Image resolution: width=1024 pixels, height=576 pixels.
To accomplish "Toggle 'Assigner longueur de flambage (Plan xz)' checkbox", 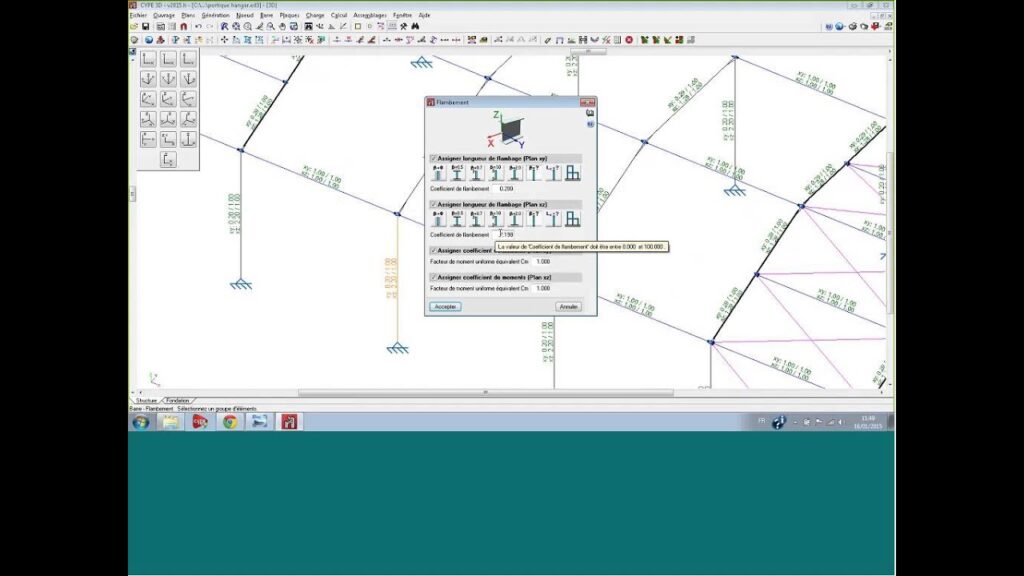I will pyautogui.click(x=433, y=204).
